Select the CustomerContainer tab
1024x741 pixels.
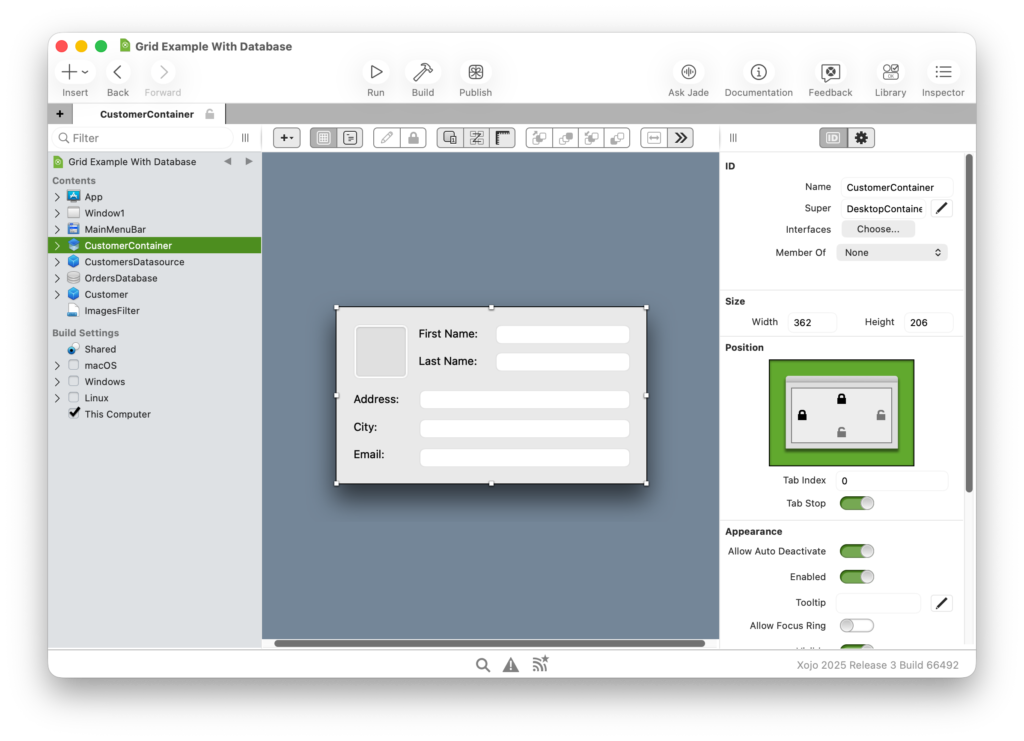coord(147,114)
